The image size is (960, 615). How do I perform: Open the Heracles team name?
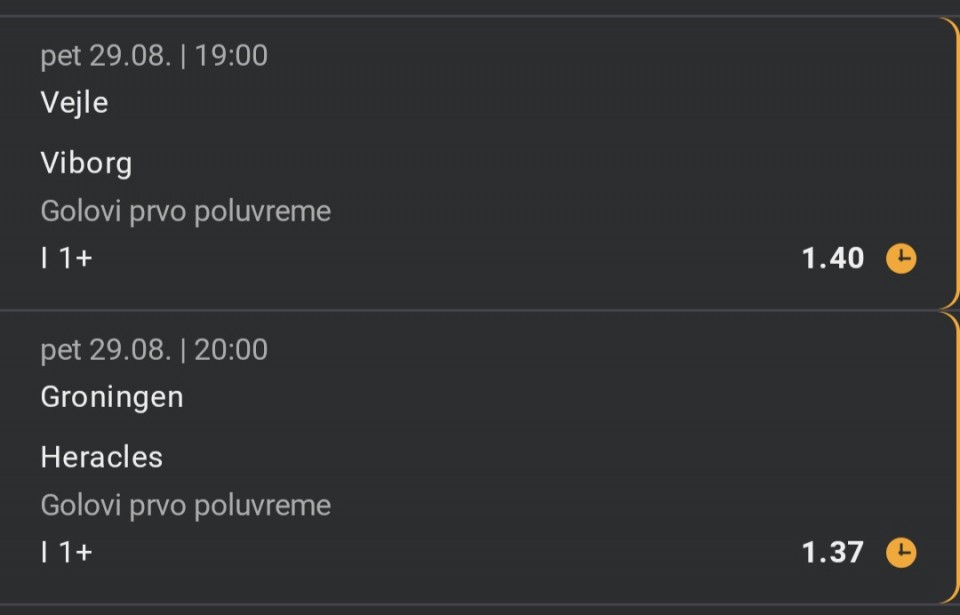click(102, 458)
